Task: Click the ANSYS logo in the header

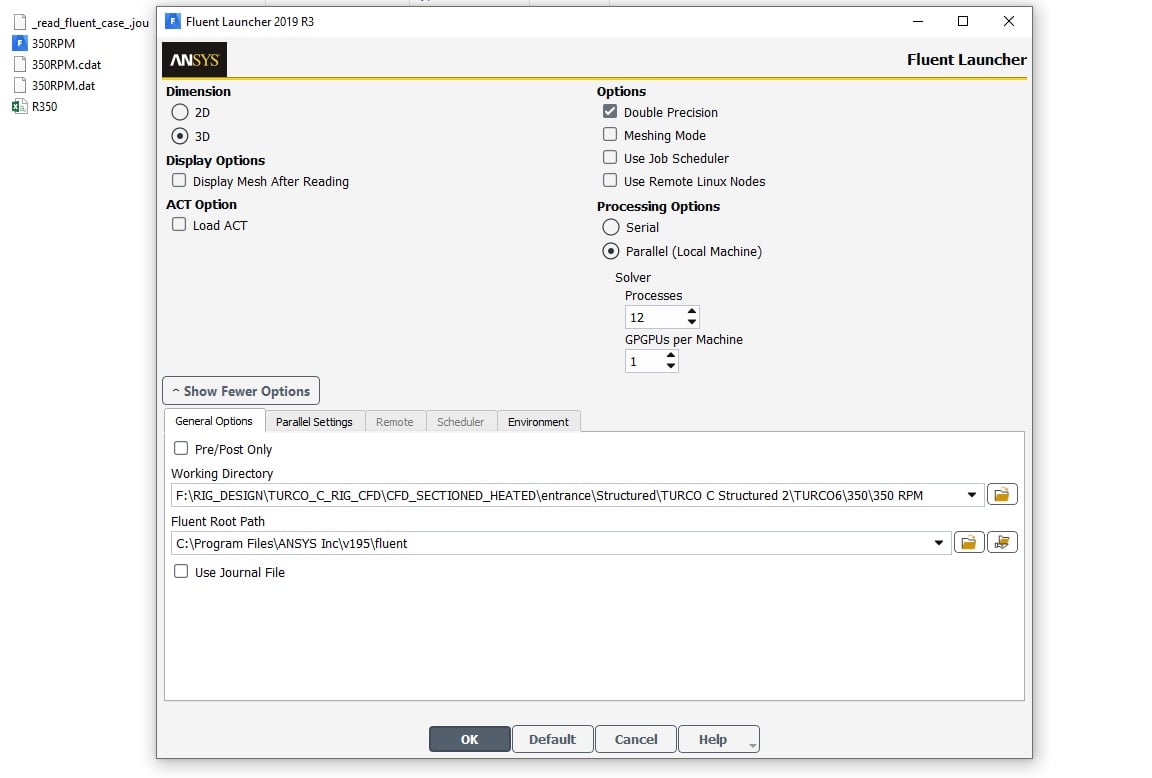Action: pos(195,60)
